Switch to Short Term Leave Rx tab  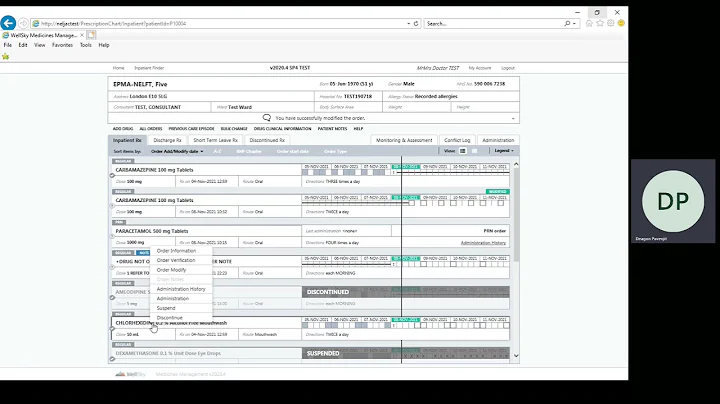point(215,140)
